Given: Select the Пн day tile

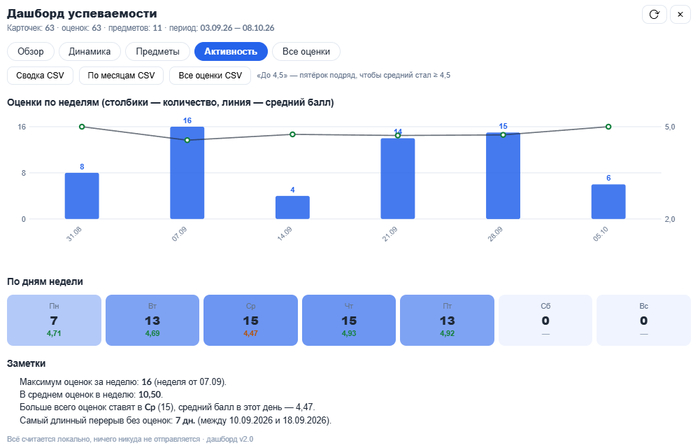Looking at the screenshot, I should click(x=54, y=320).
